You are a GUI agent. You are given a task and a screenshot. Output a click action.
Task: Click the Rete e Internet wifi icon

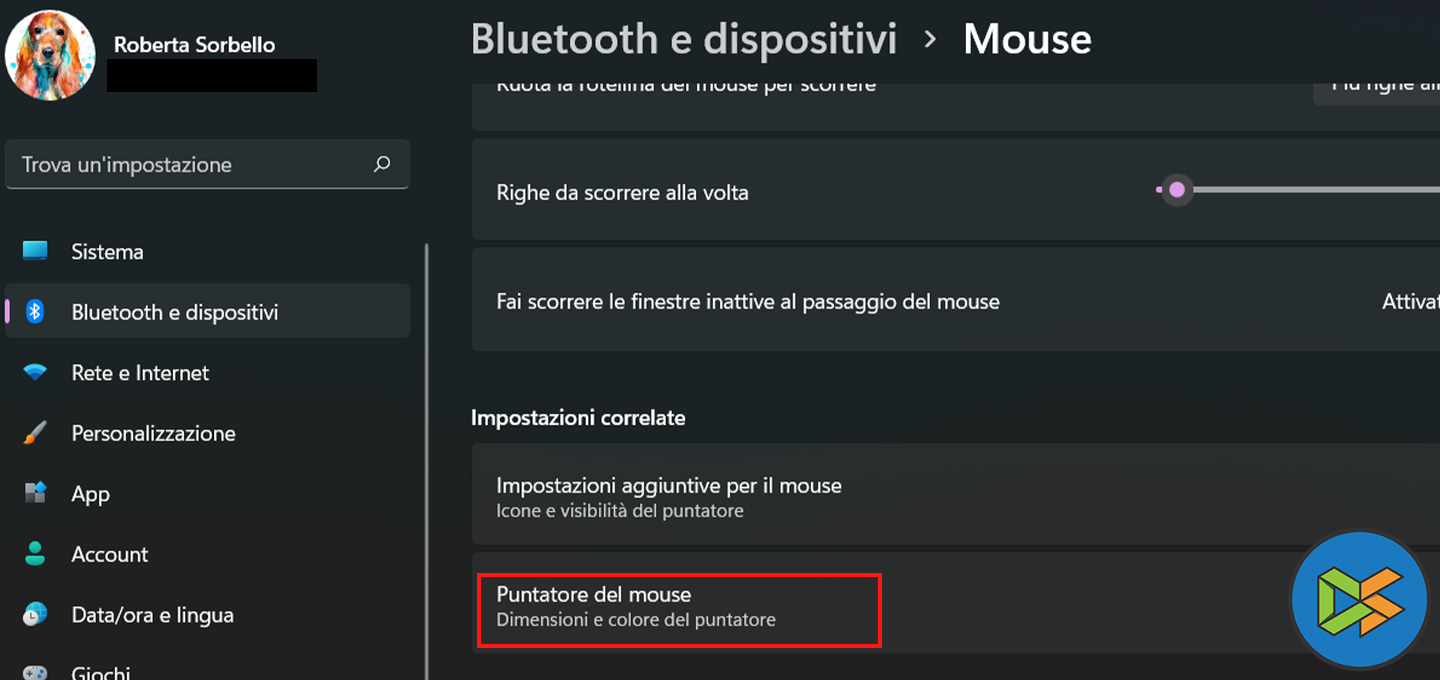click(x=35, y=373)
